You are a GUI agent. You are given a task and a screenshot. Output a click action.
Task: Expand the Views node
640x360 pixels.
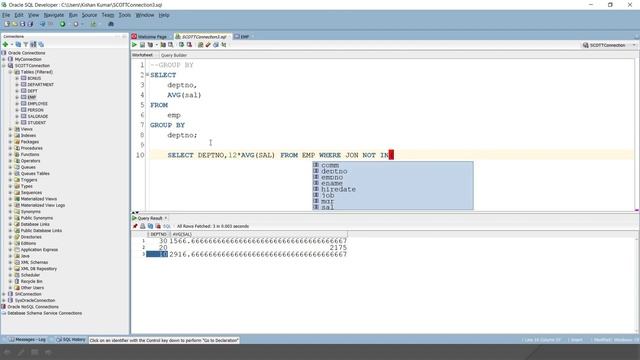pyautogui.click(x=11, y=129)
